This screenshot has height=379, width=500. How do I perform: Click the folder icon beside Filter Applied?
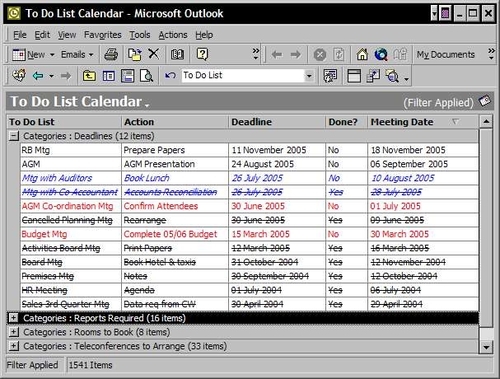tap(485, 101)
